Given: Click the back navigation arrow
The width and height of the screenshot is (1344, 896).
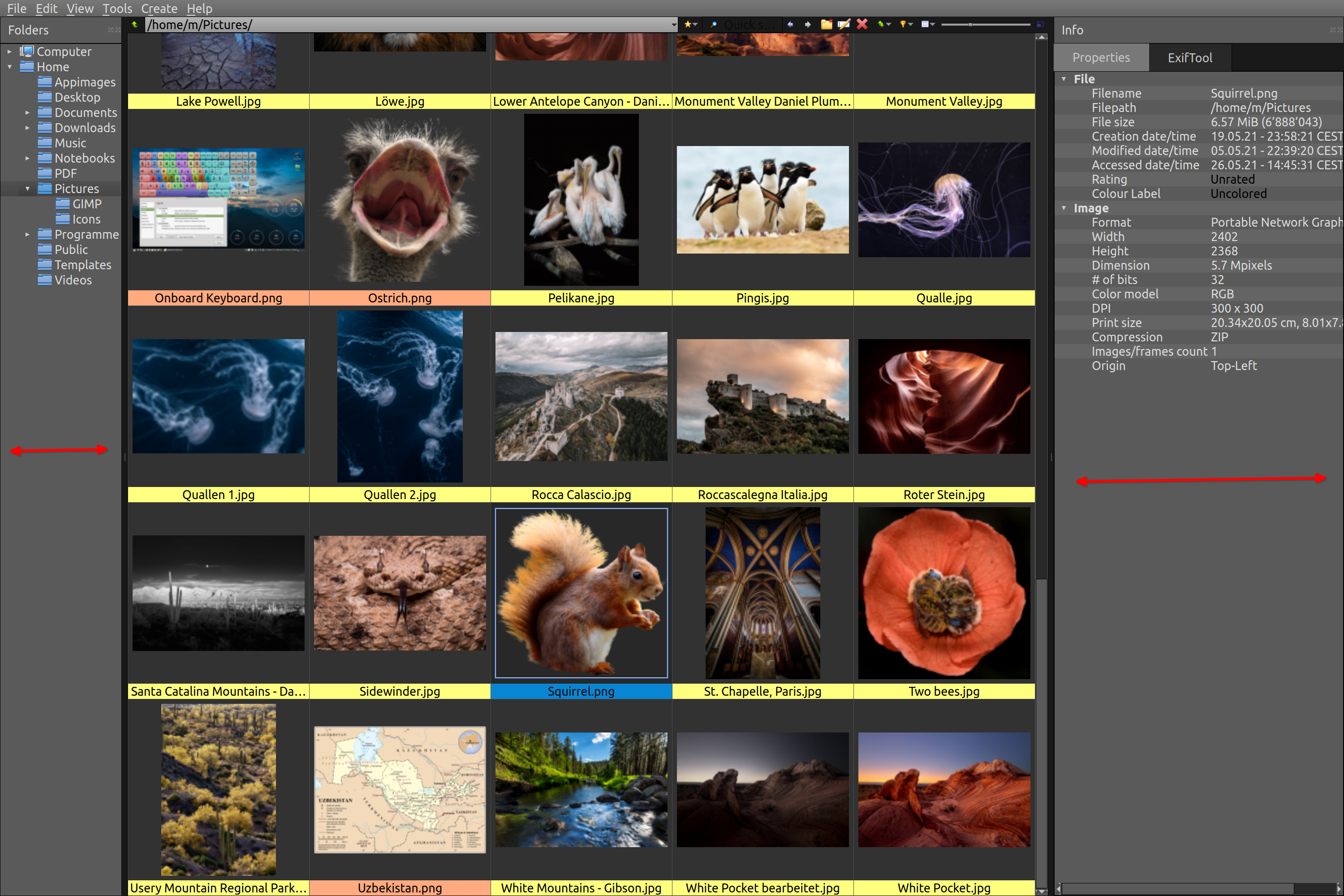Looking at the screenshot, I should click(x=790, y=25).
